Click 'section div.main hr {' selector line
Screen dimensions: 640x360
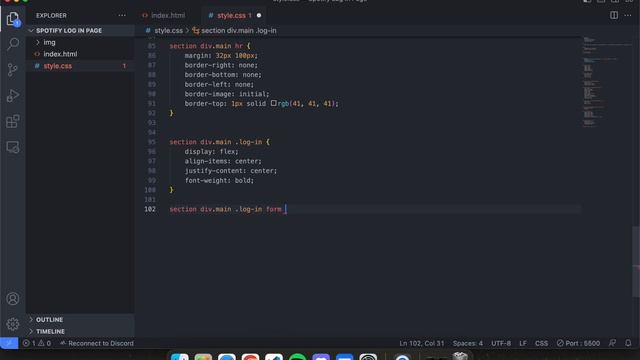pyautogui.click(x=210, y=46)
